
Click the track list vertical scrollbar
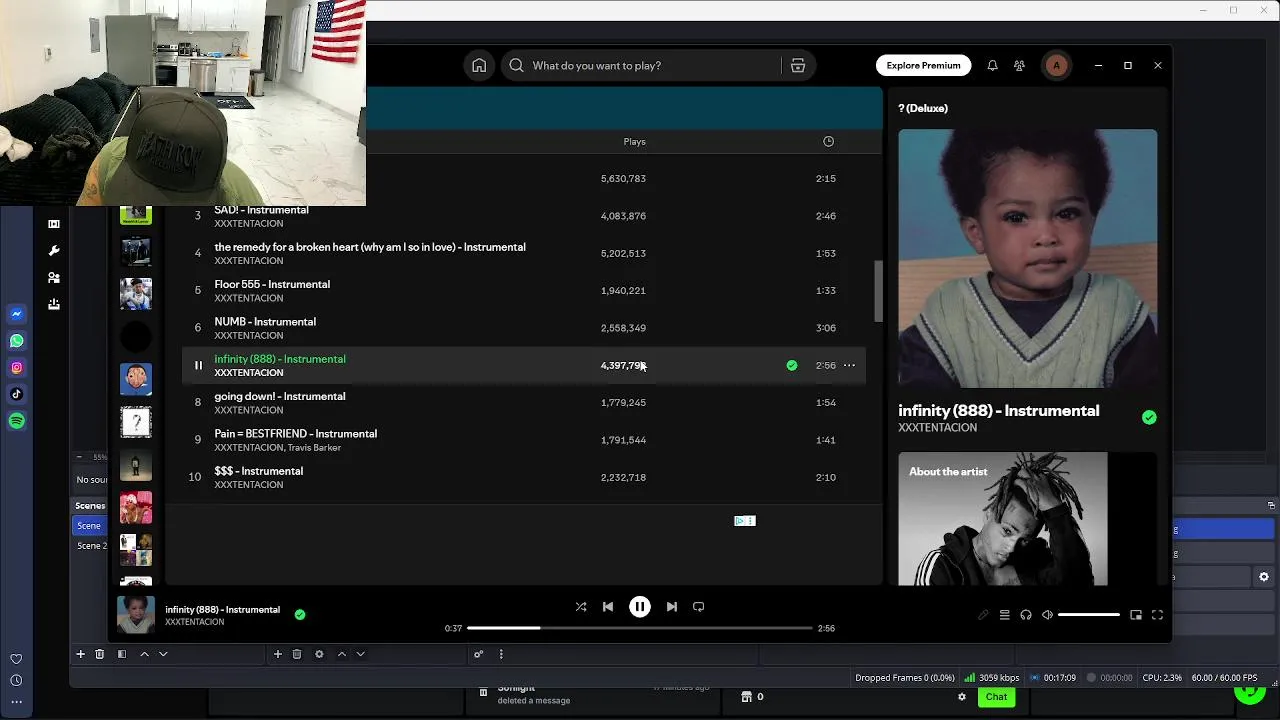878,291
